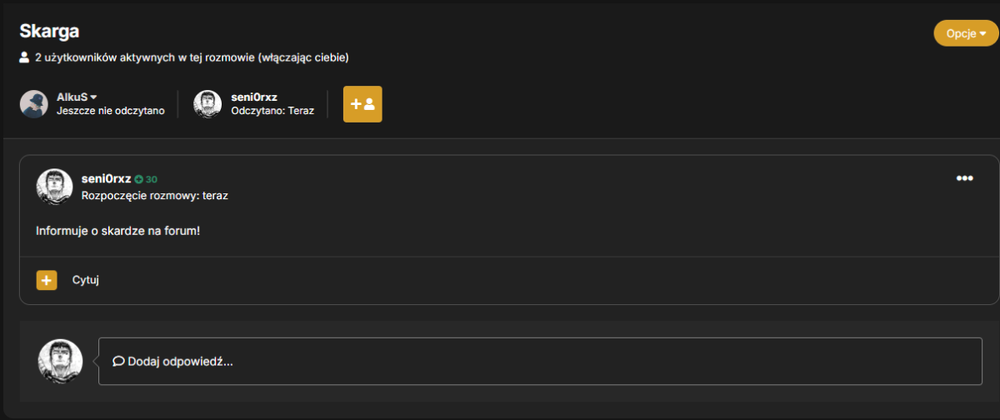Click the Cytuj quote link
Viewport: 1000px width, 420px height.
85,280
